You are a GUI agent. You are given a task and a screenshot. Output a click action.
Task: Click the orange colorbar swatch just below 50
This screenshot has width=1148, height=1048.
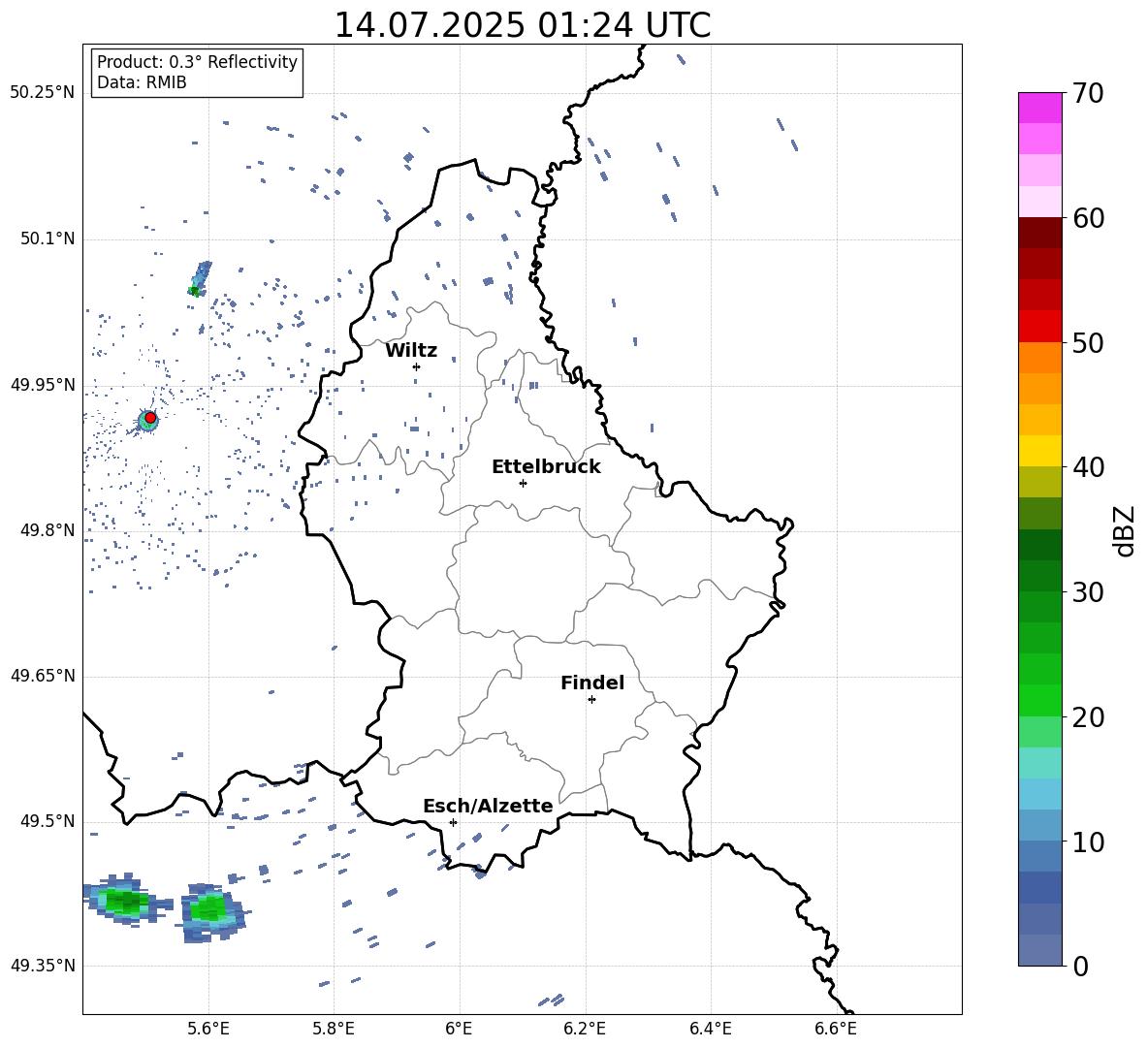pyautogui.click(x=1039, y=358)
